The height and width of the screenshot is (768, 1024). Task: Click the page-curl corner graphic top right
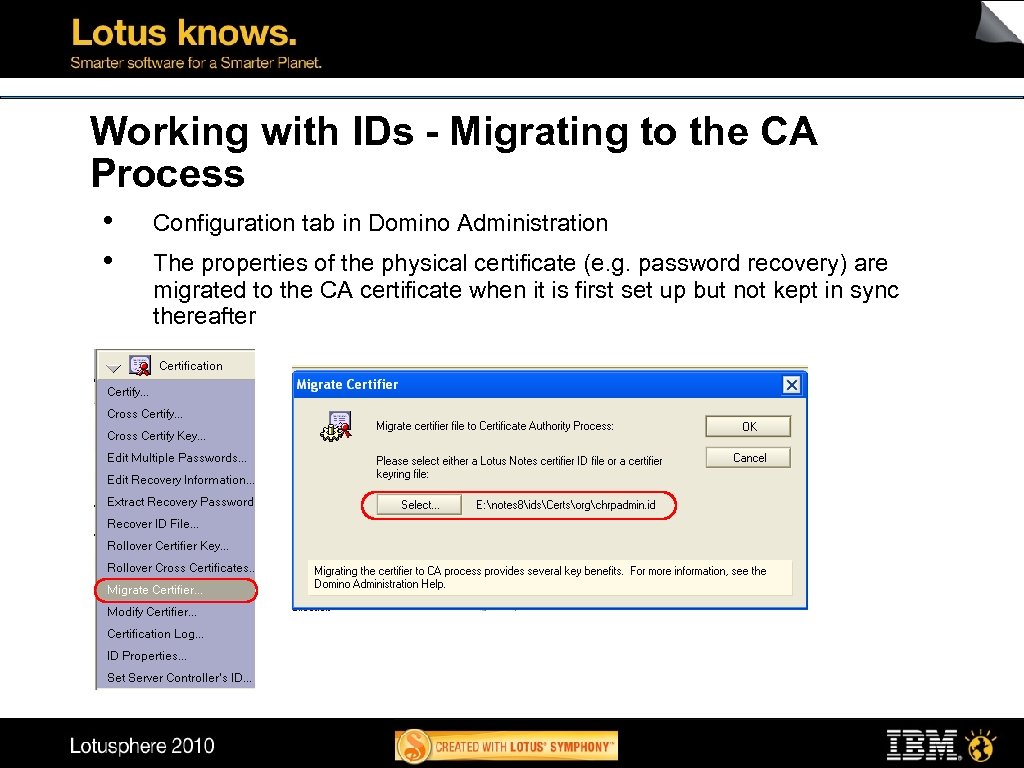[x=995, y=25]
